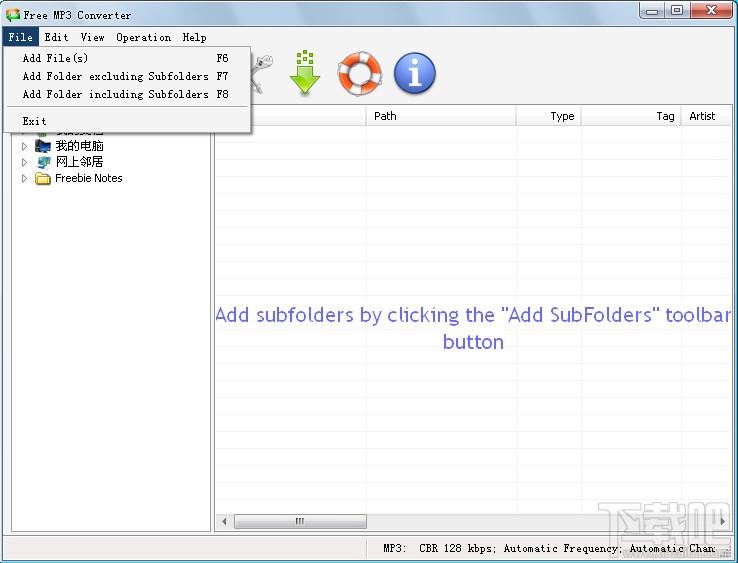
Task: Click the lifebuoy help toolbar icon
Action: [x=360, y=73]
